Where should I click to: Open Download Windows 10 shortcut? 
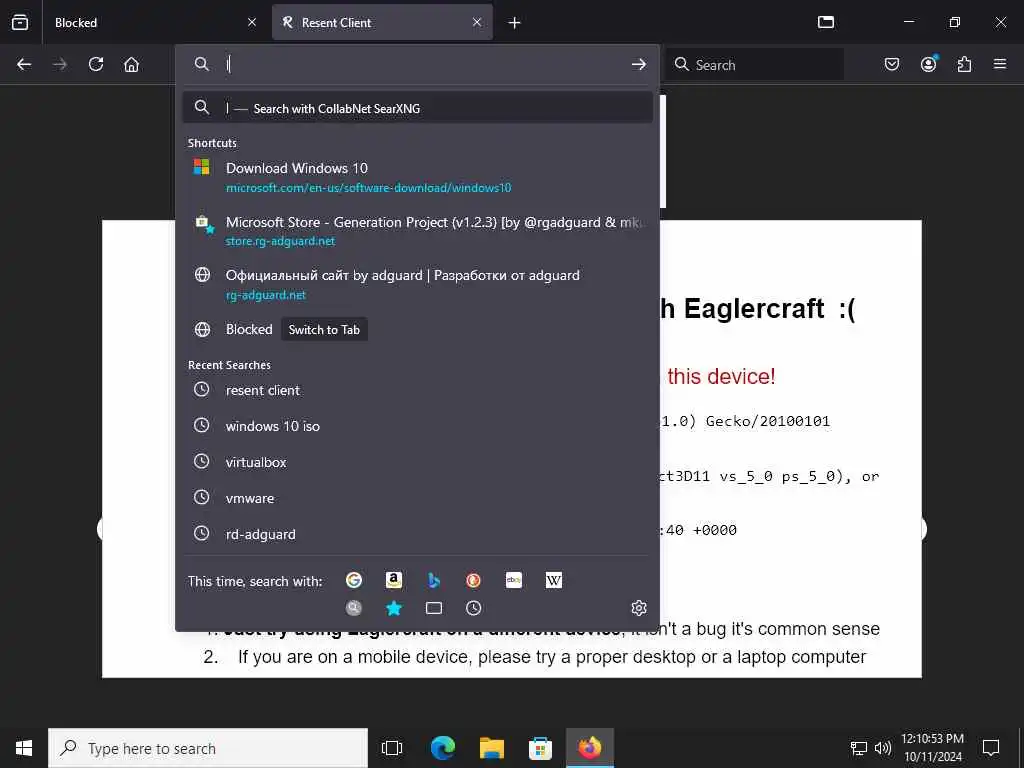417,177
